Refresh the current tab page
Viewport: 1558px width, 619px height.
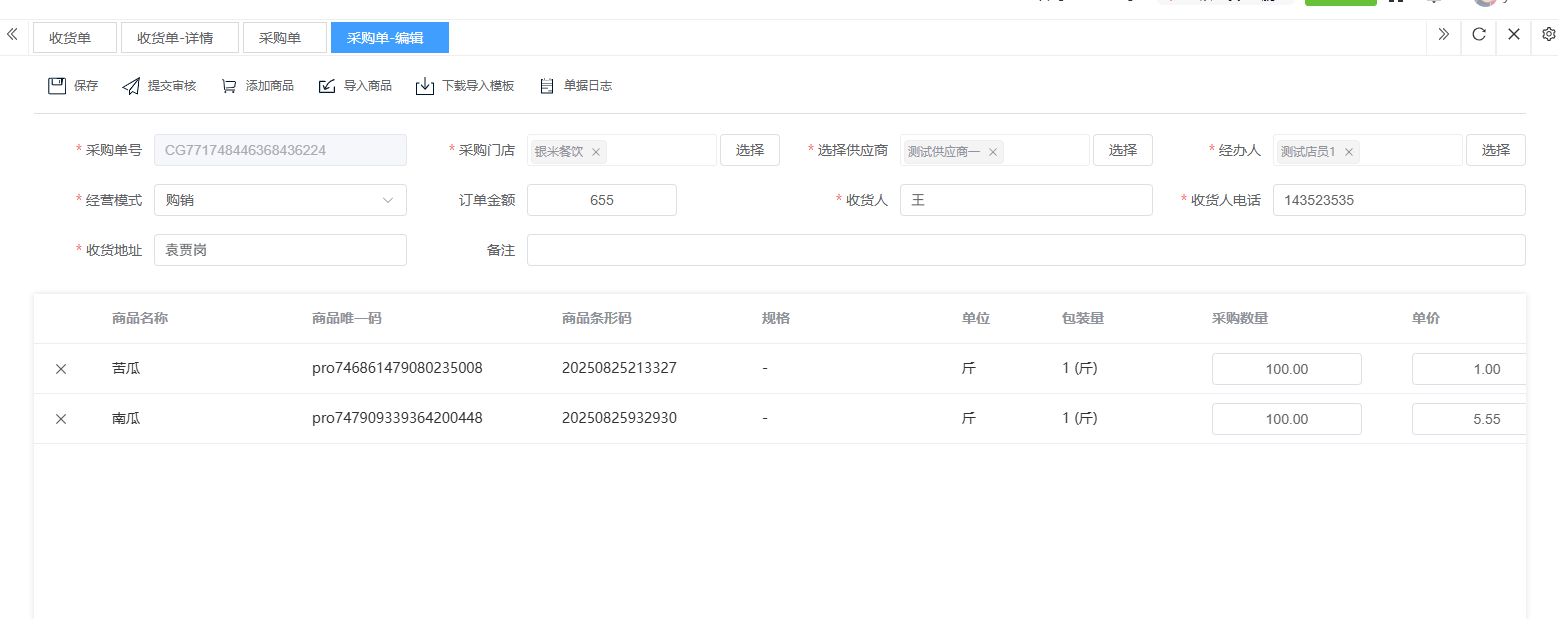[1479, 35]
